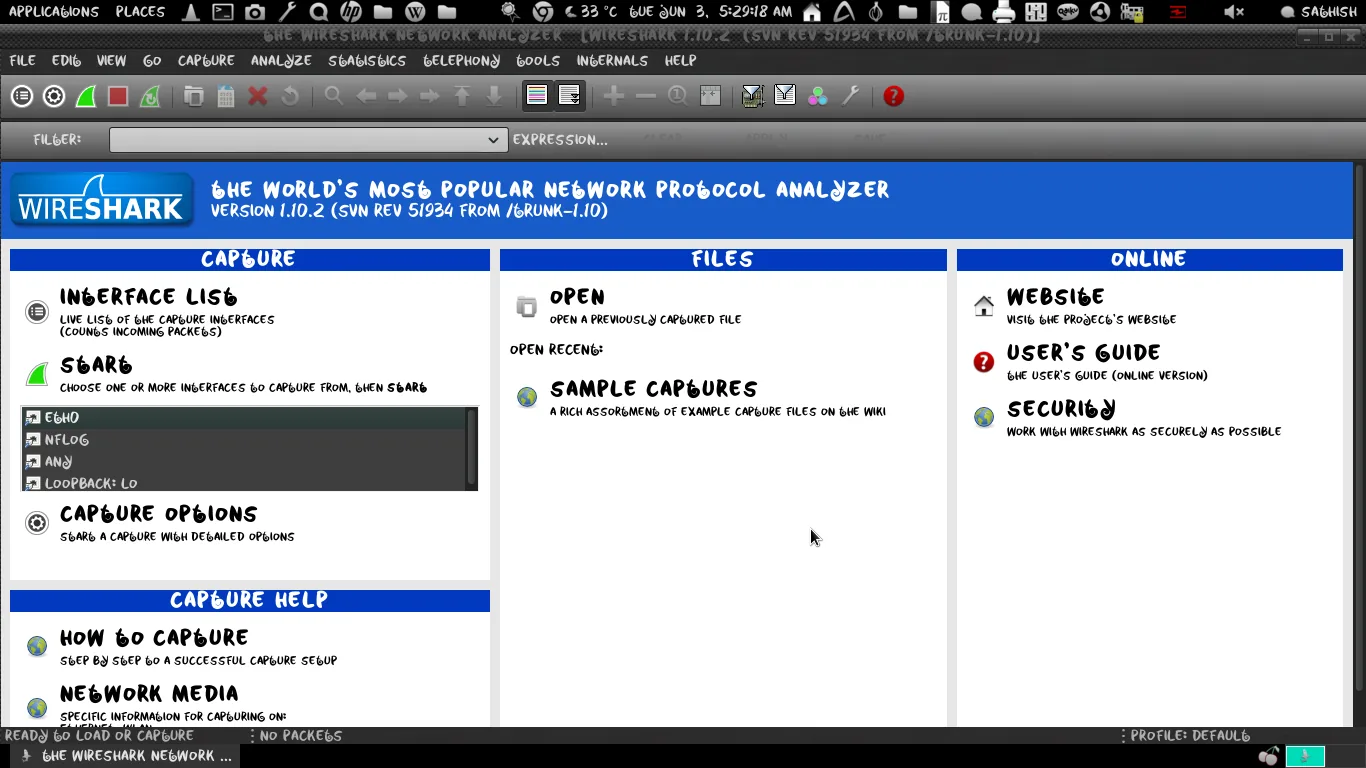
Task: Open the User's Guide link
Action: pos(1083,353)
